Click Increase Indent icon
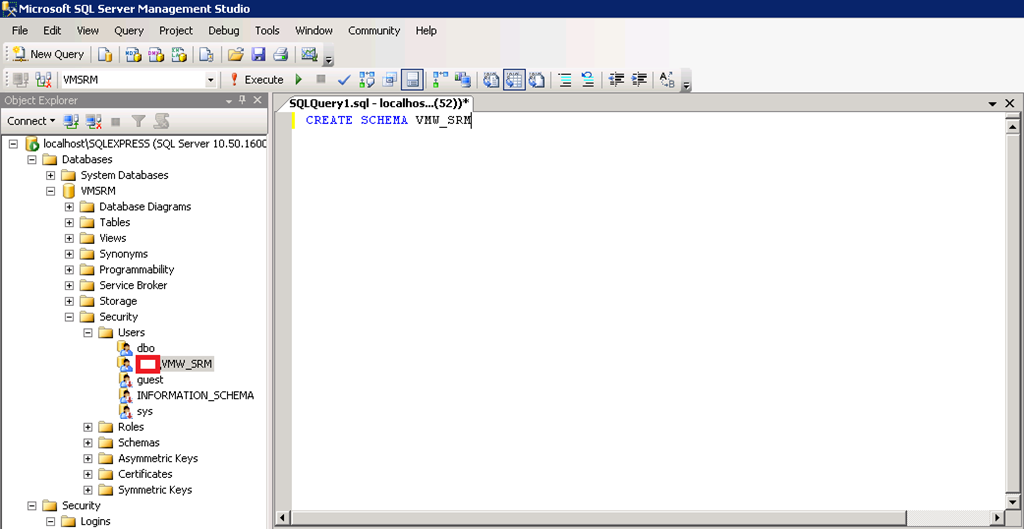The width and height of the screenshot is (1024, 529). (x=639, y=80)
